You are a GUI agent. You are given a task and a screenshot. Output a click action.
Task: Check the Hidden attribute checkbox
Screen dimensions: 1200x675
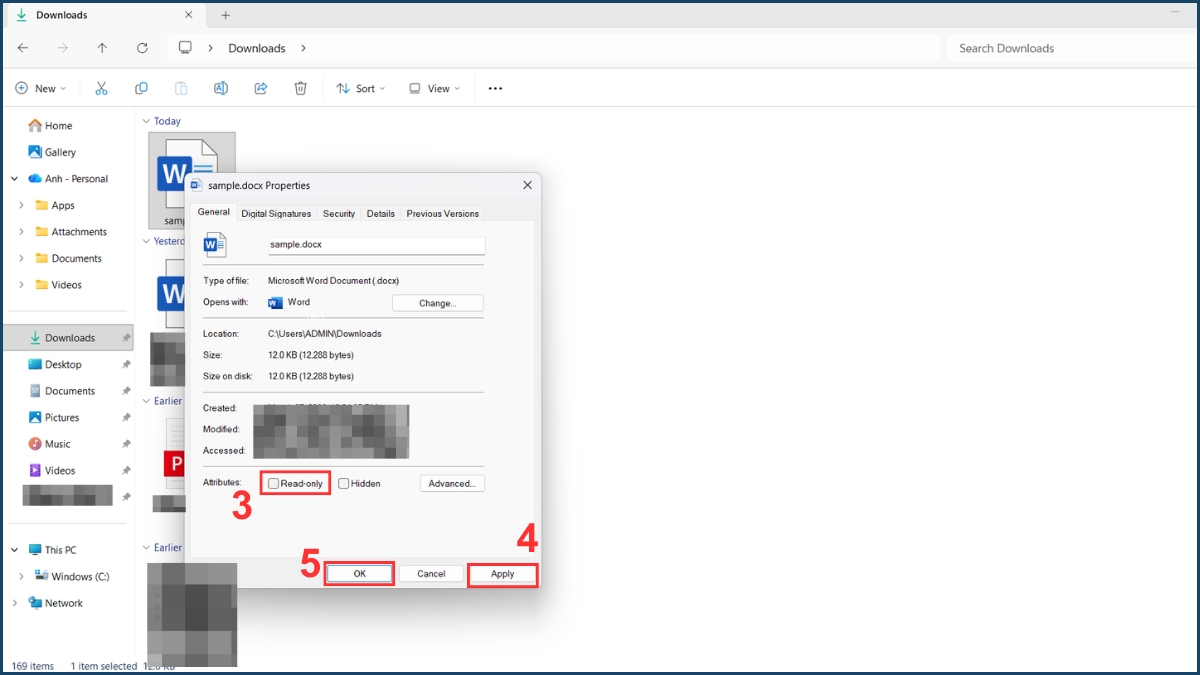pos(344,484)
